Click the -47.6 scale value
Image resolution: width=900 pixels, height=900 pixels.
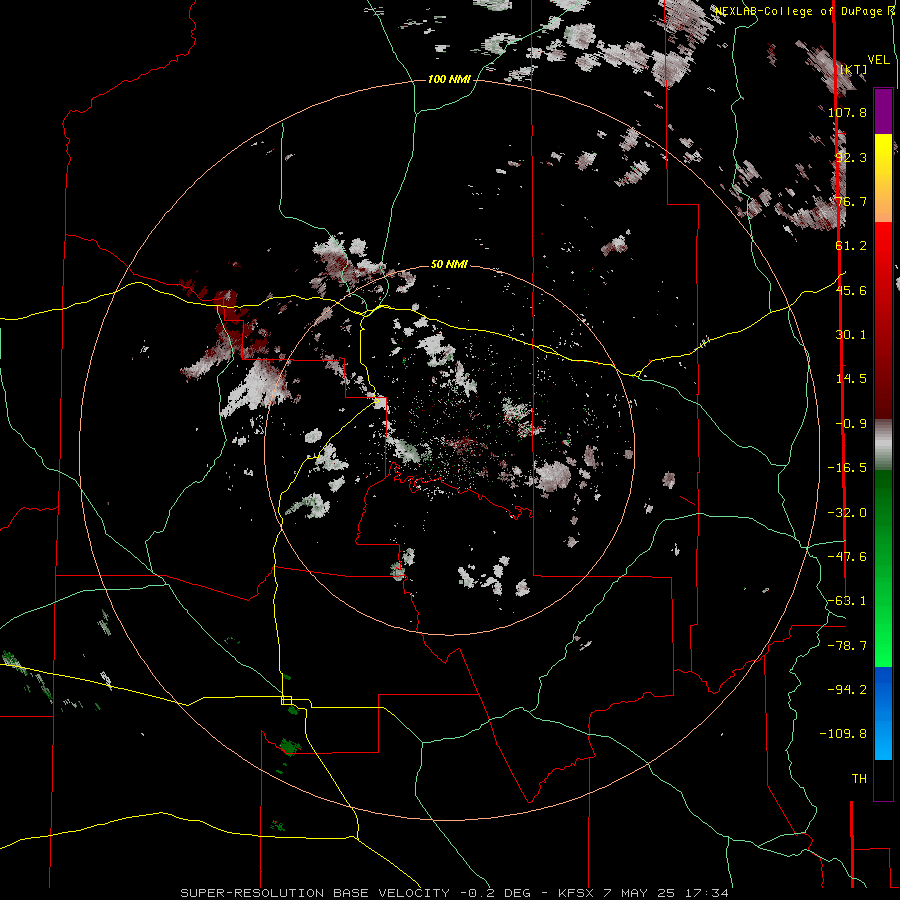[847, 557]
